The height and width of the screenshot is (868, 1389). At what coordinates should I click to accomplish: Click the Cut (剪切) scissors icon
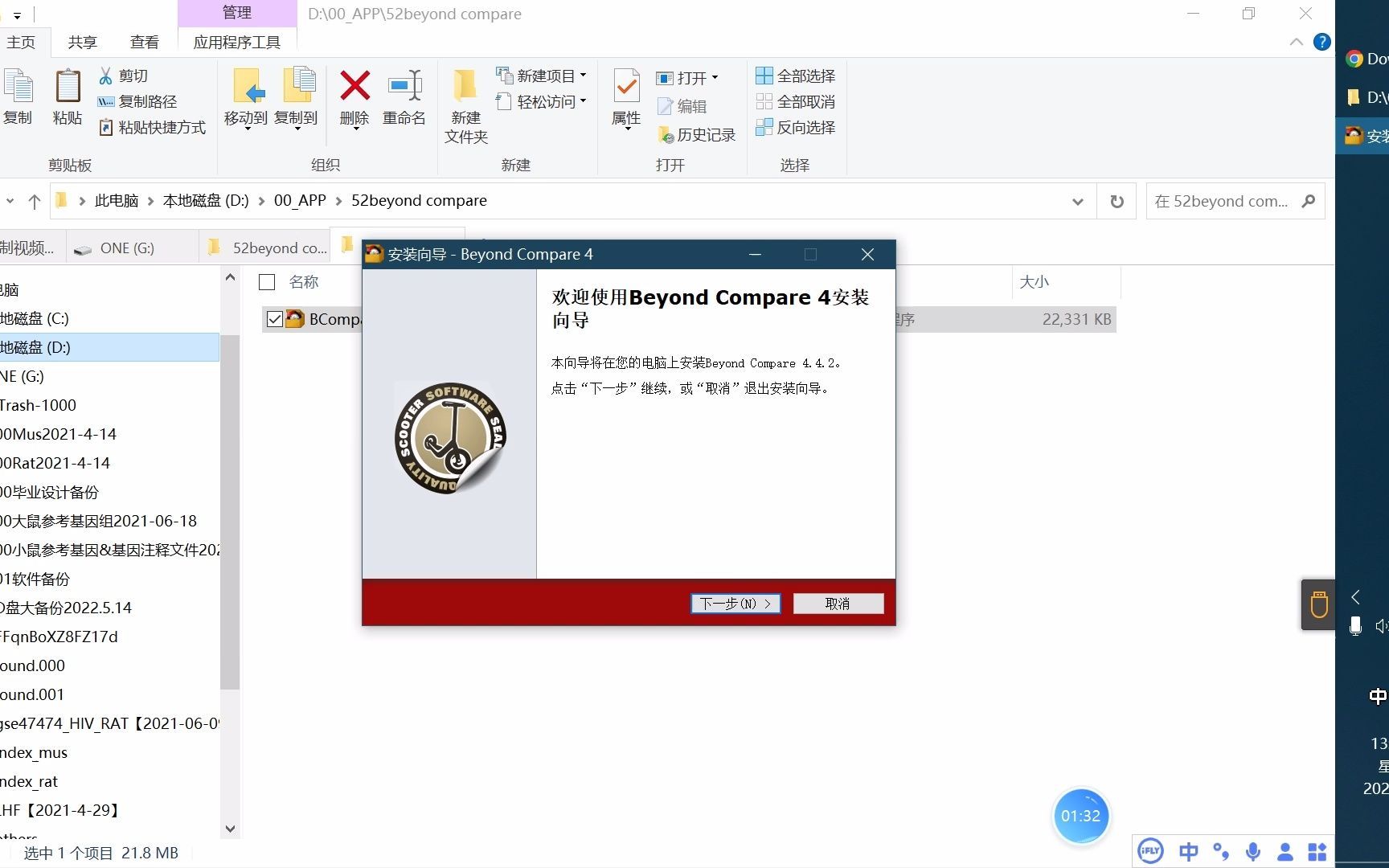click(x=105, y=76)
